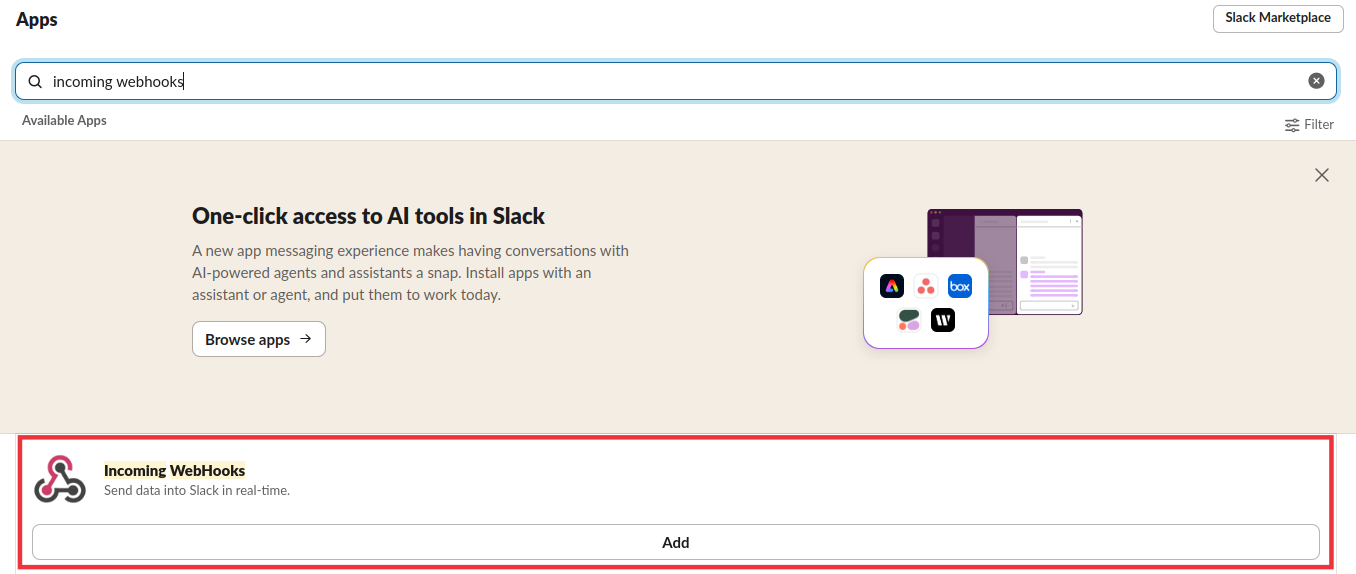Click the Asana three-dot icon in the banner
This screenshot has height=574, width=1356.
[x=926, y=286]
